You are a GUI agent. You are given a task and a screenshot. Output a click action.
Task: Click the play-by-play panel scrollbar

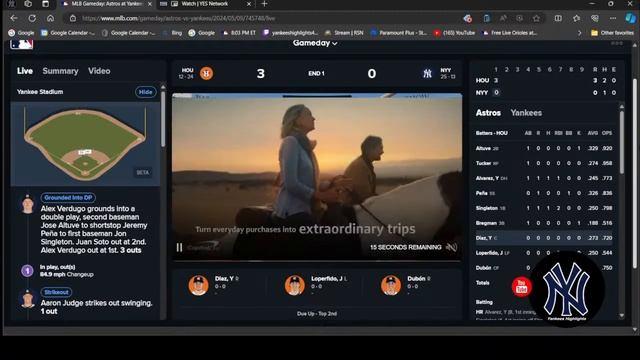point(163,118)
